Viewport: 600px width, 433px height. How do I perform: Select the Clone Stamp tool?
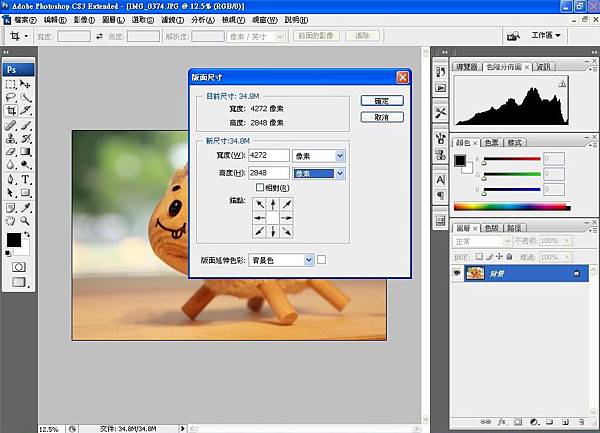pyautogui.click(x=11, y=138)
